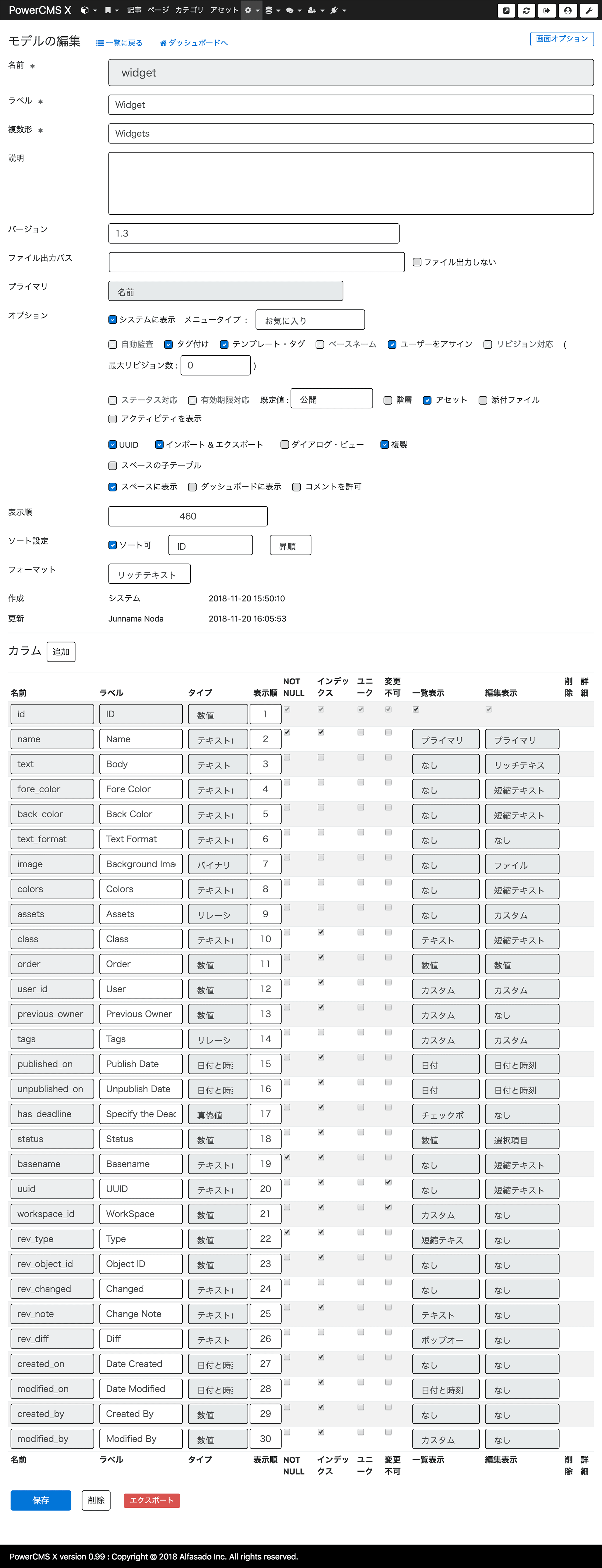Open the gear settings menu in navbar
The width and height of the screenshot is (602, 1568).
pos(250,10)
